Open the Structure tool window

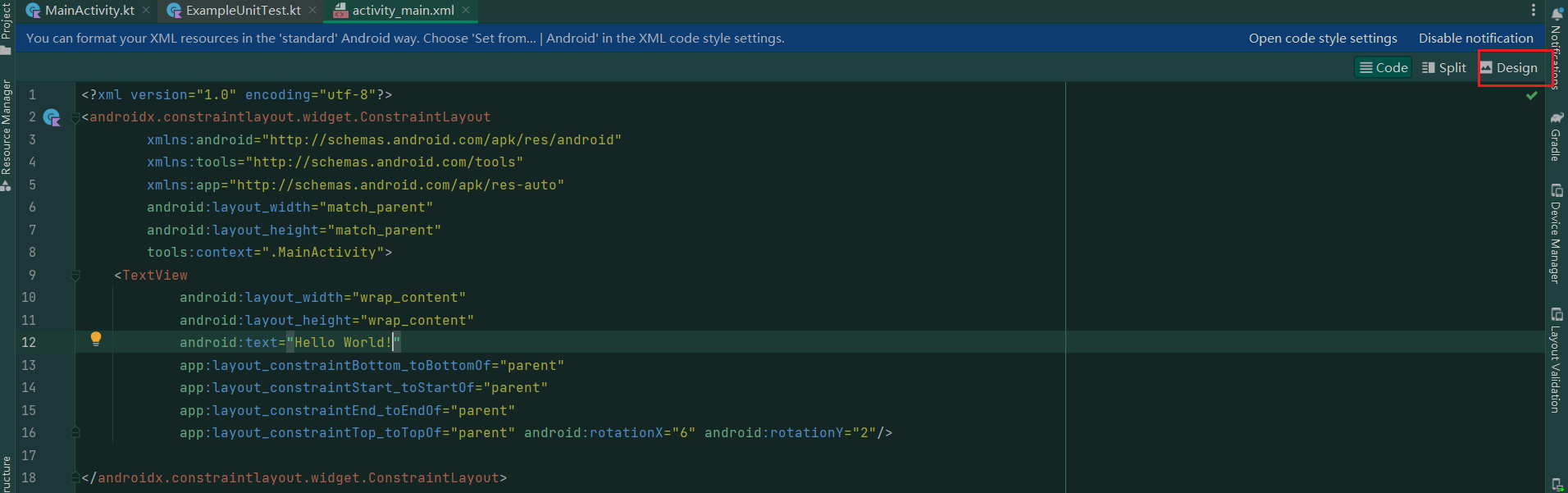click(x=7, y=474)
